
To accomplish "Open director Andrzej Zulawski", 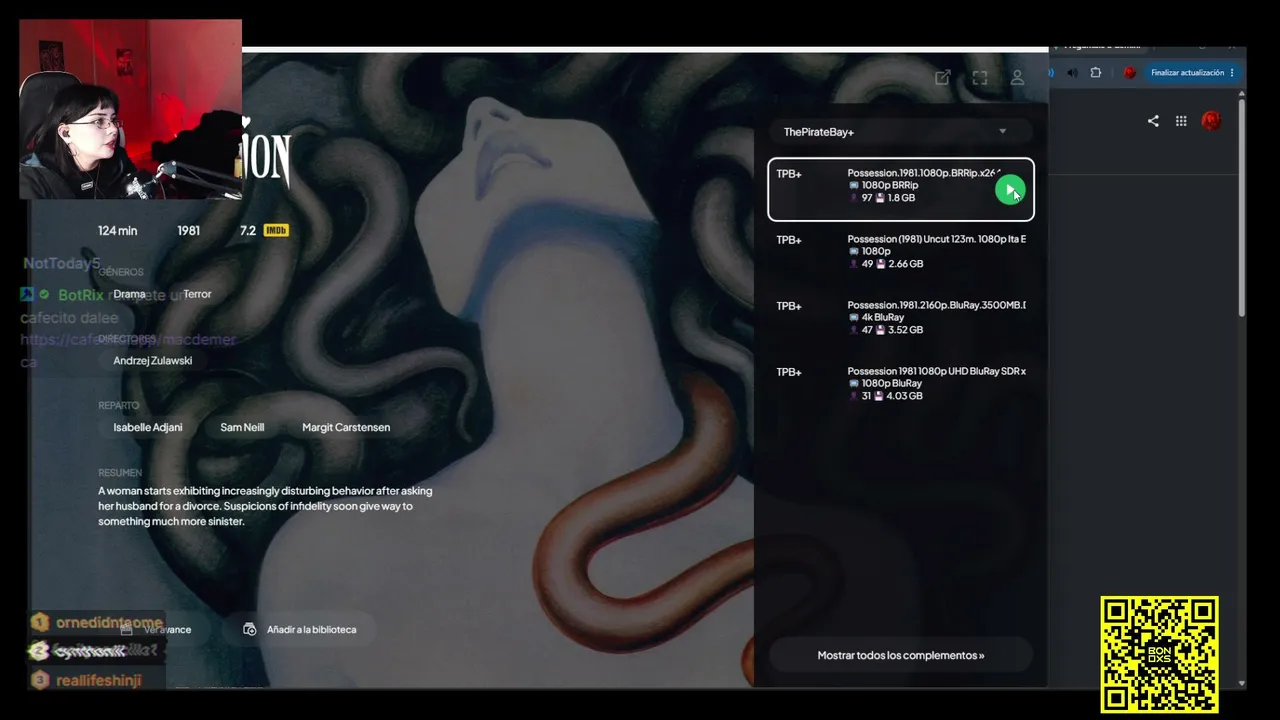I will click(x=153, y=361).
